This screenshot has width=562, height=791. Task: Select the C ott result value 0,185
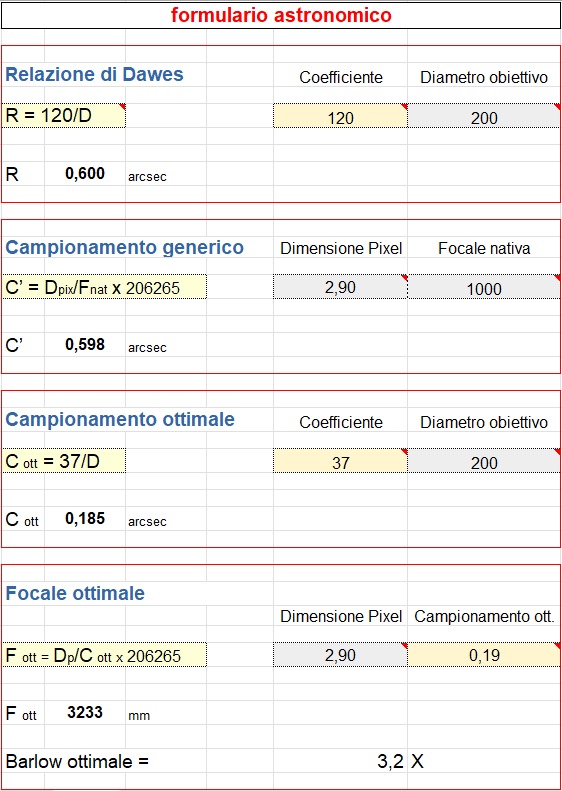point(85,519)
